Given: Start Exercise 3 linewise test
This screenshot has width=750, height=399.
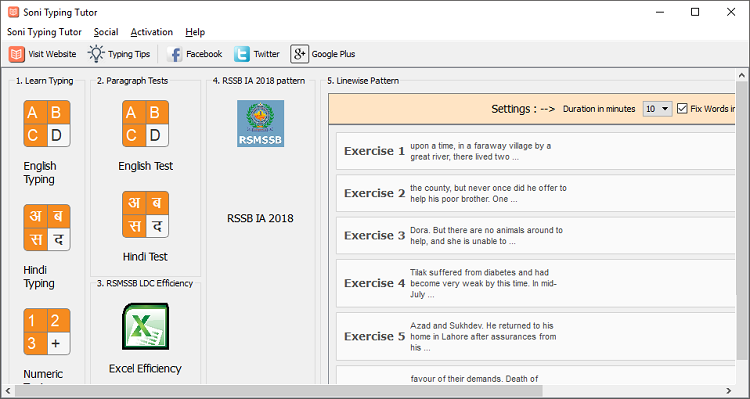Looking at the screenshot, I should click(535, 235).
